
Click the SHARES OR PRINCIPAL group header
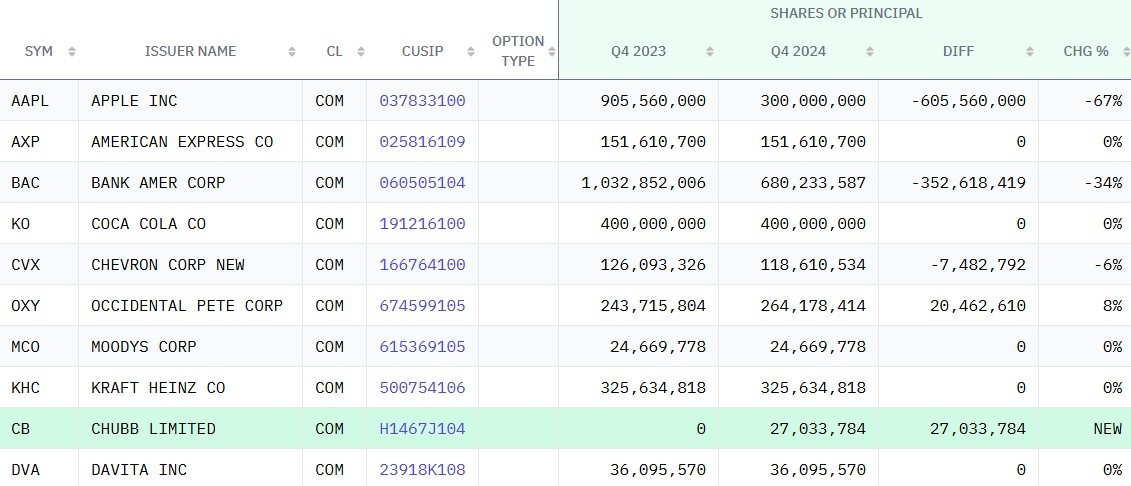click(846, 14)
